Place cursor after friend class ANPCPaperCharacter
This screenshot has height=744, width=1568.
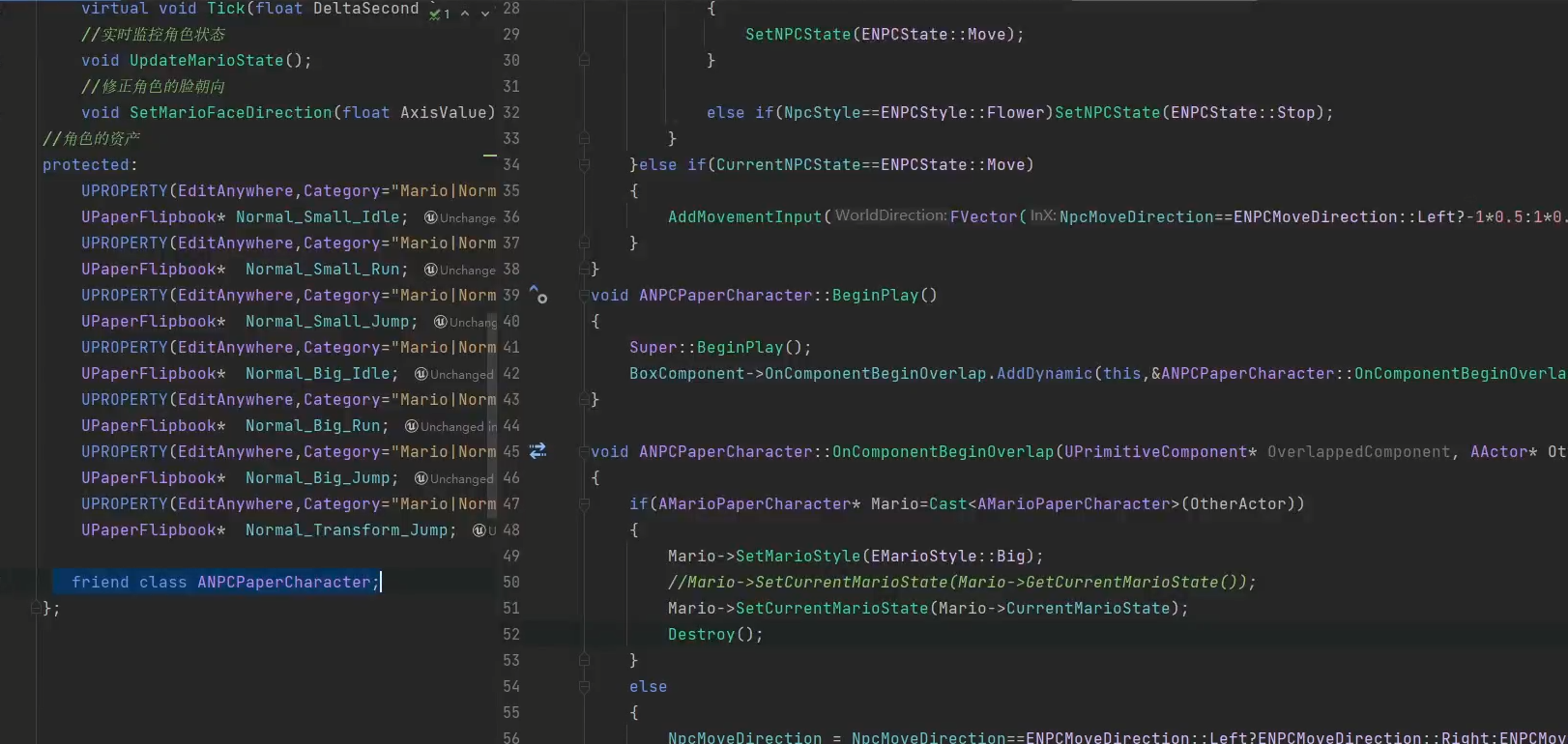(380, 582)
